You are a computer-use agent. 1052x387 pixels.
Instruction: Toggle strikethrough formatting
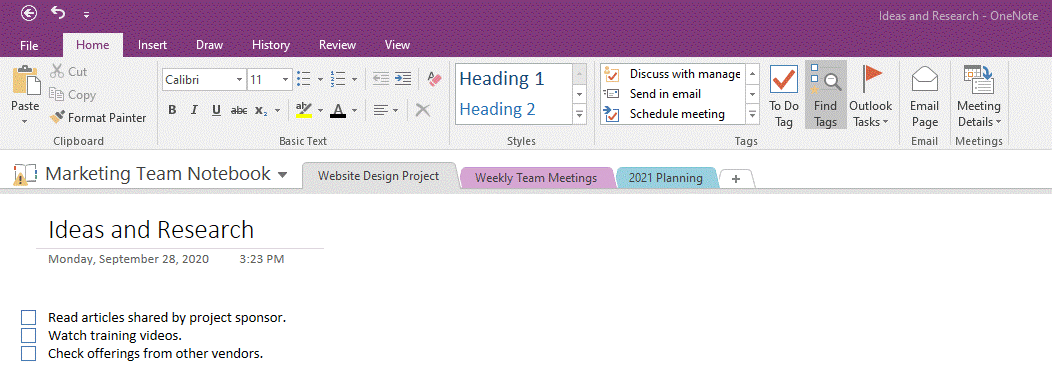[x=239, y=110]
